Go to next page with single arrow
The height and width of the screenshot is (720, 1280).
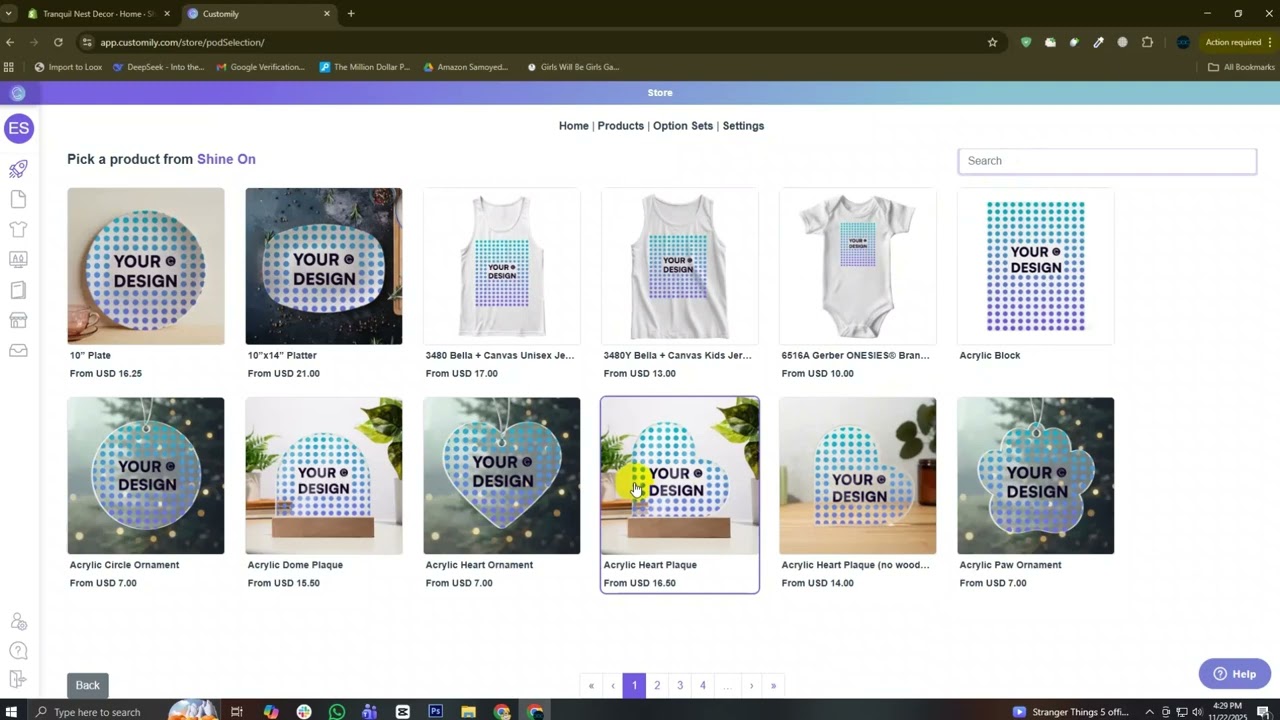click(x=751, y=685)
